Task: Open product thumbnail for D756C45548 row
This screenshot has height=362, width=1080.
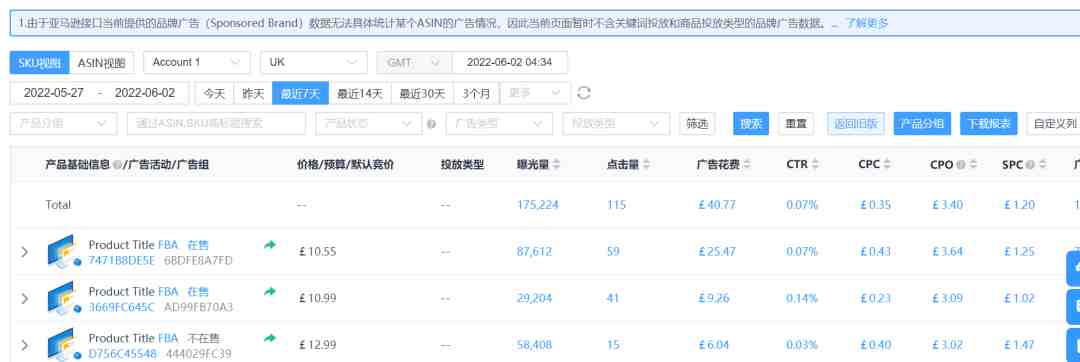Action: tap(65, 345)
